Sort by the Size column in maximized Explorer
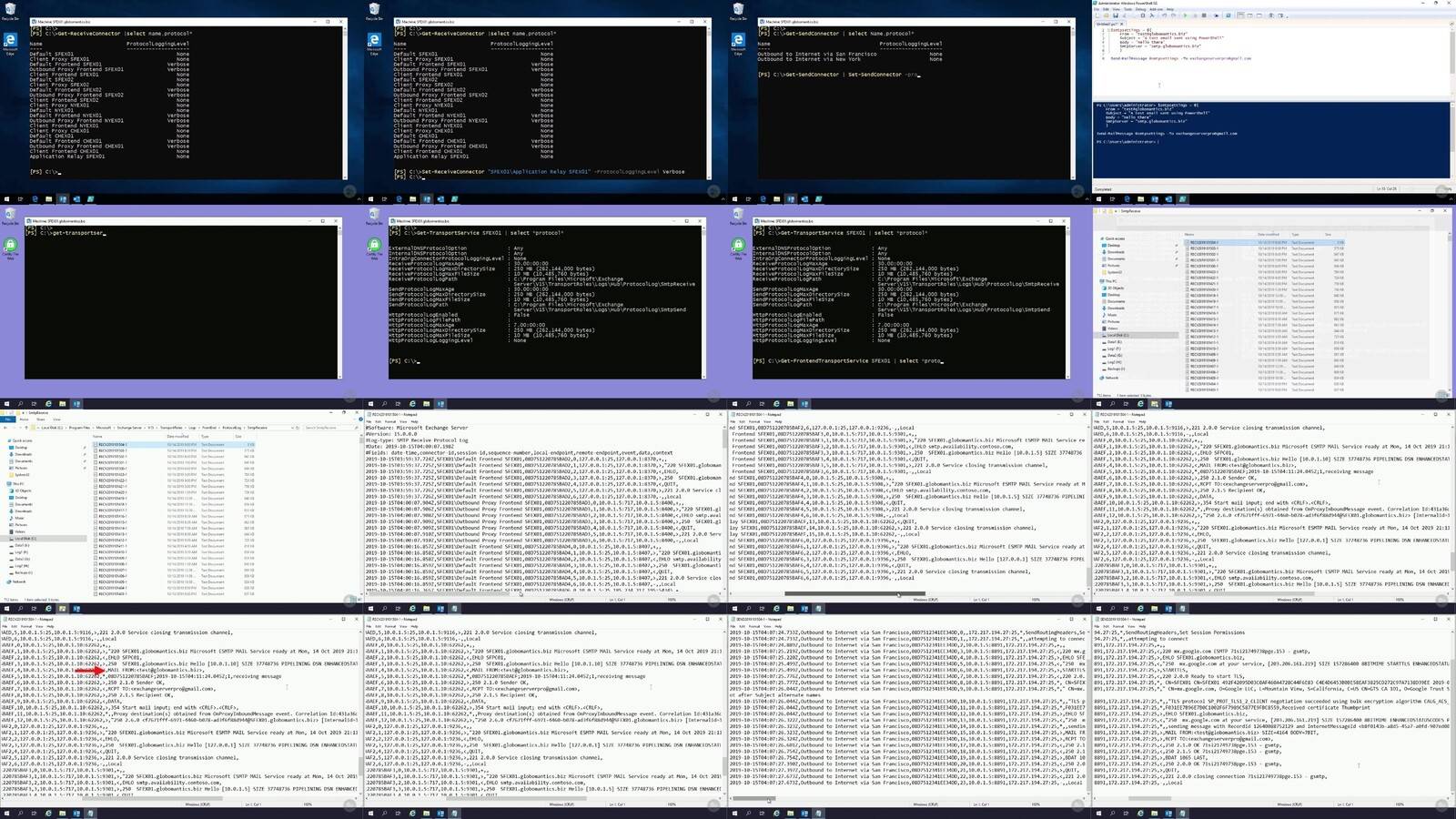The height and width of the screenshot is (819, 1456). [x=239, y=437]
